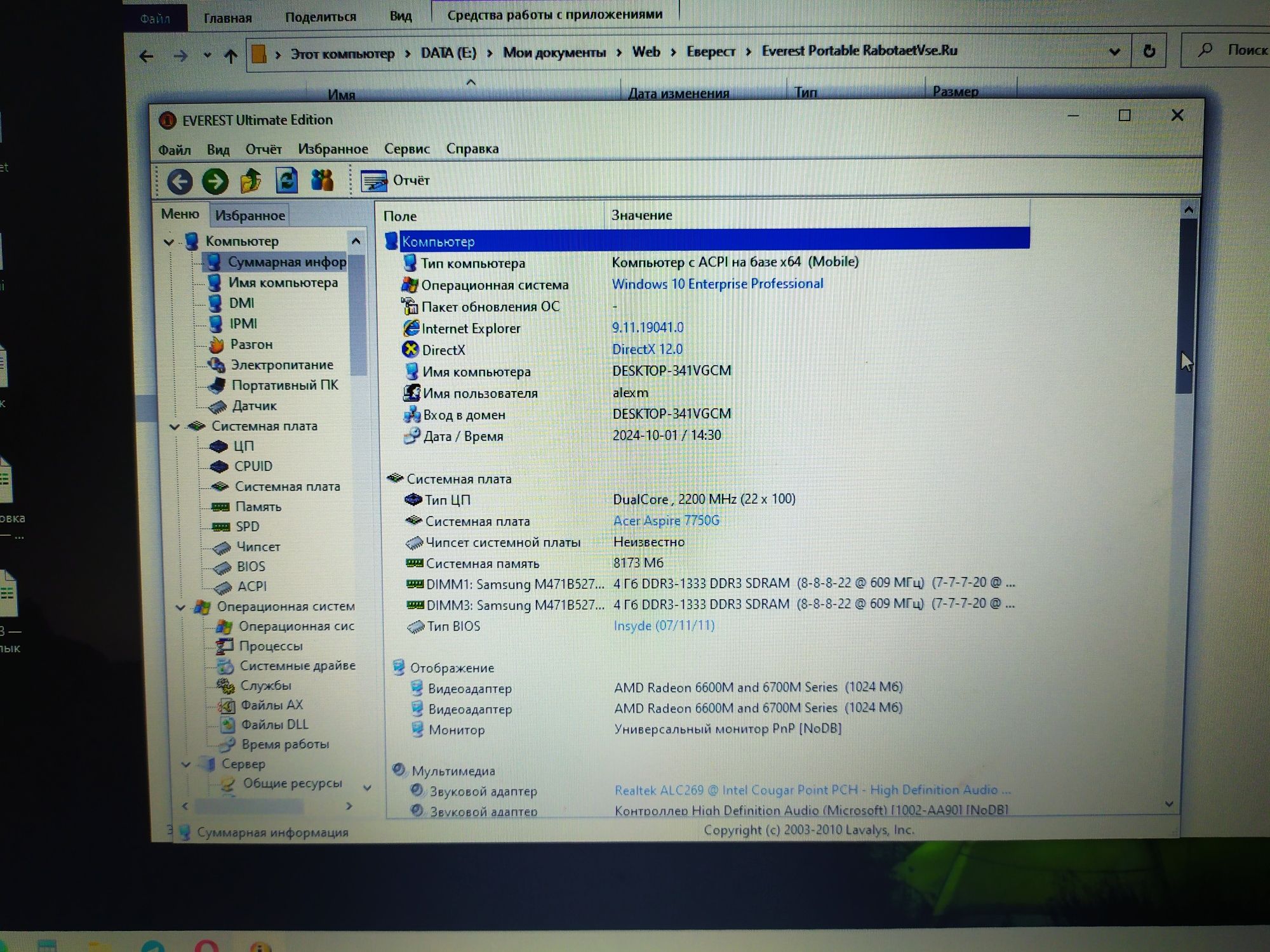Select the highlighted Компьютер header row
Viewport: 1270px width, 952px height.
(x=707, y=241)
